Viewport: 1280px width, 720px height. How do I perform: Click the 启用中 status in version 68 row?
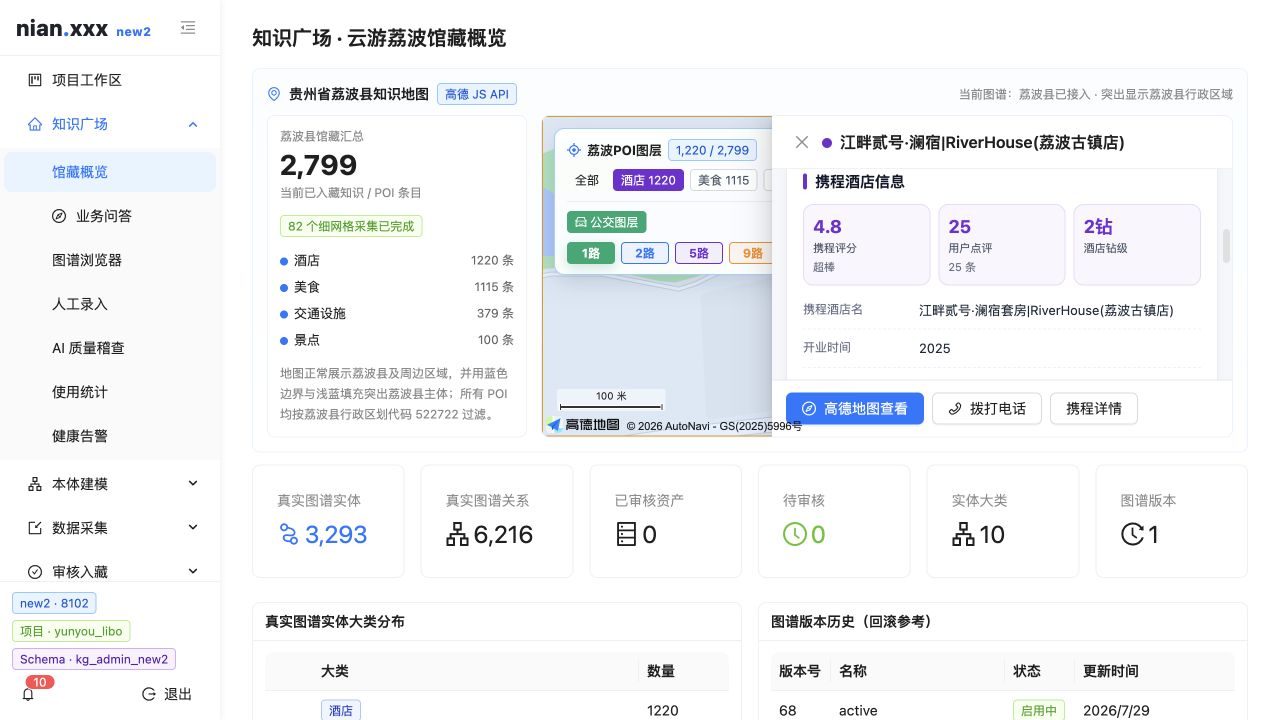point(1037,710)
